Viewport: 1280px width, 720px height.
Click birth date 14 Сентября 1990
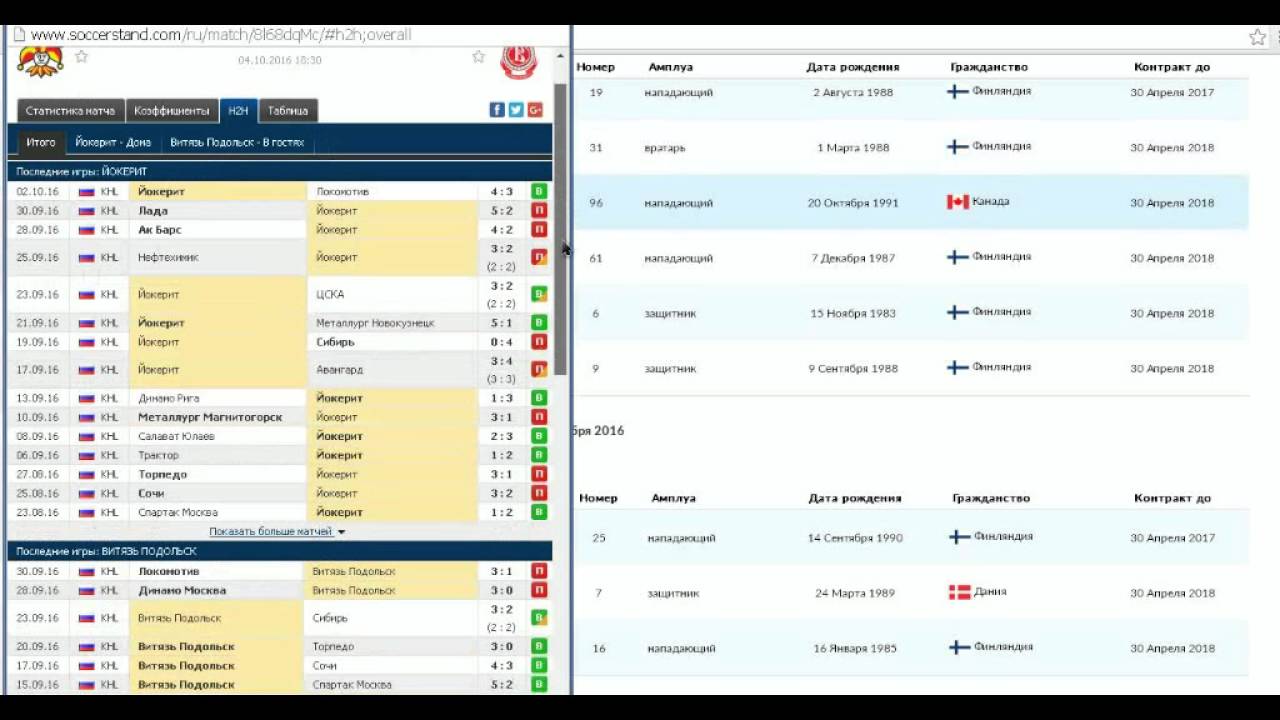pyautogui.click(x=855, y=537)
